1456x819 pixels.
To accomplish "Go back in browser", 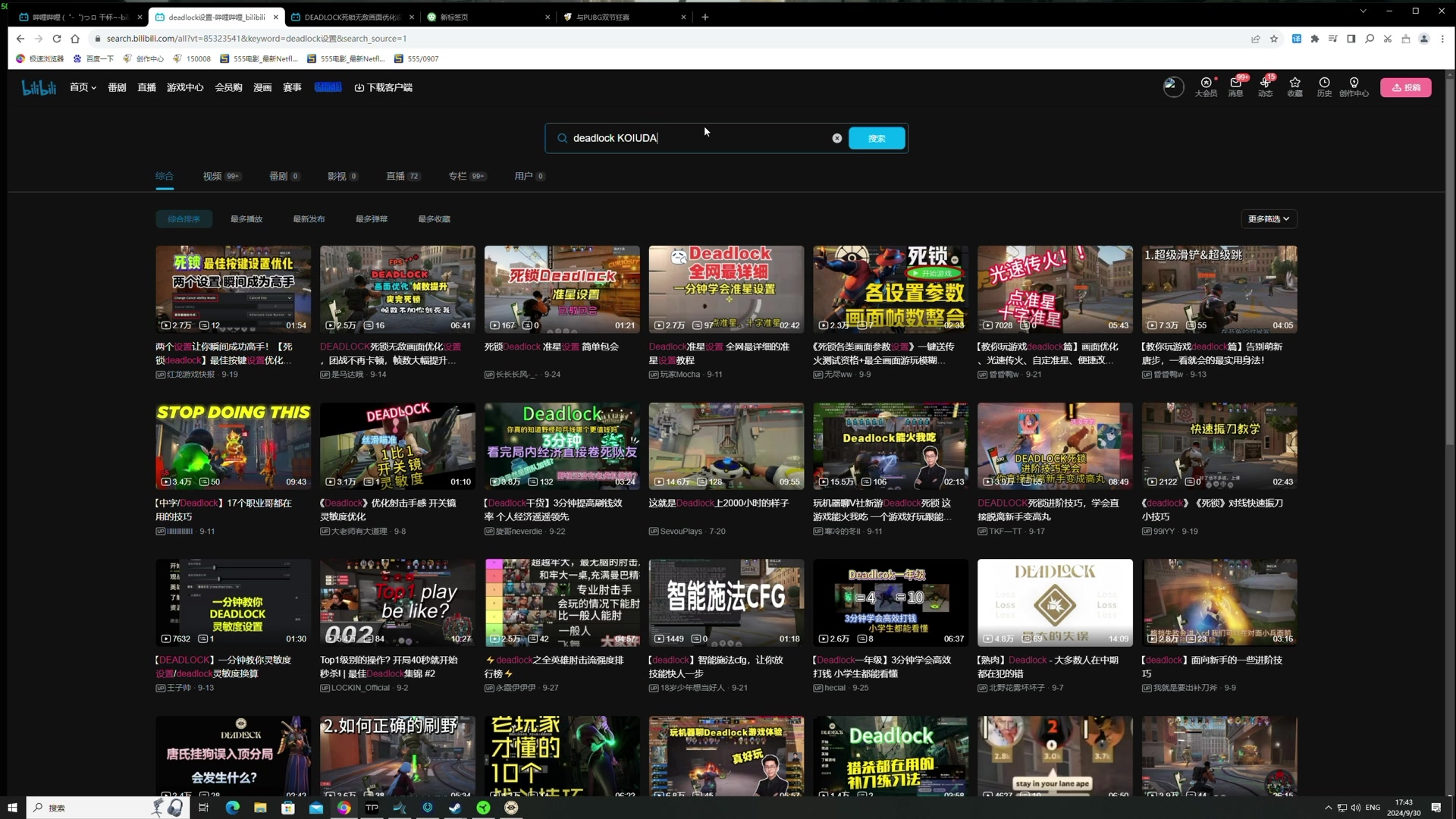I will click(20, 39).
